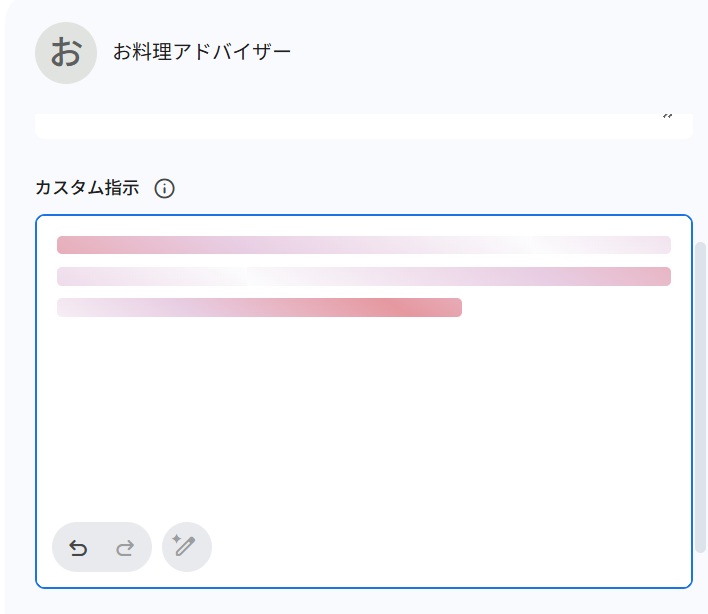Click the second shimmering loading line

[x=364, y=276]
